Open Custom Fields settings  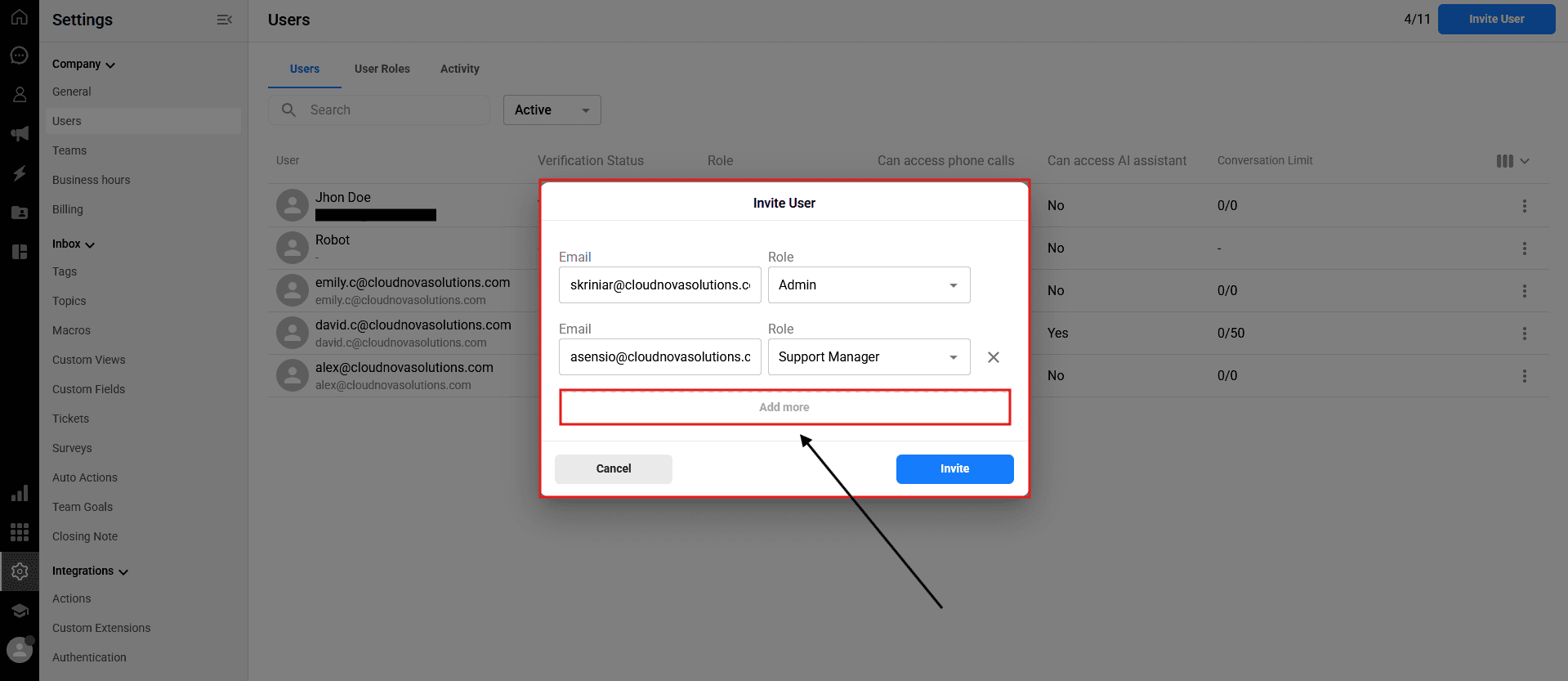(x=89, y=389)
